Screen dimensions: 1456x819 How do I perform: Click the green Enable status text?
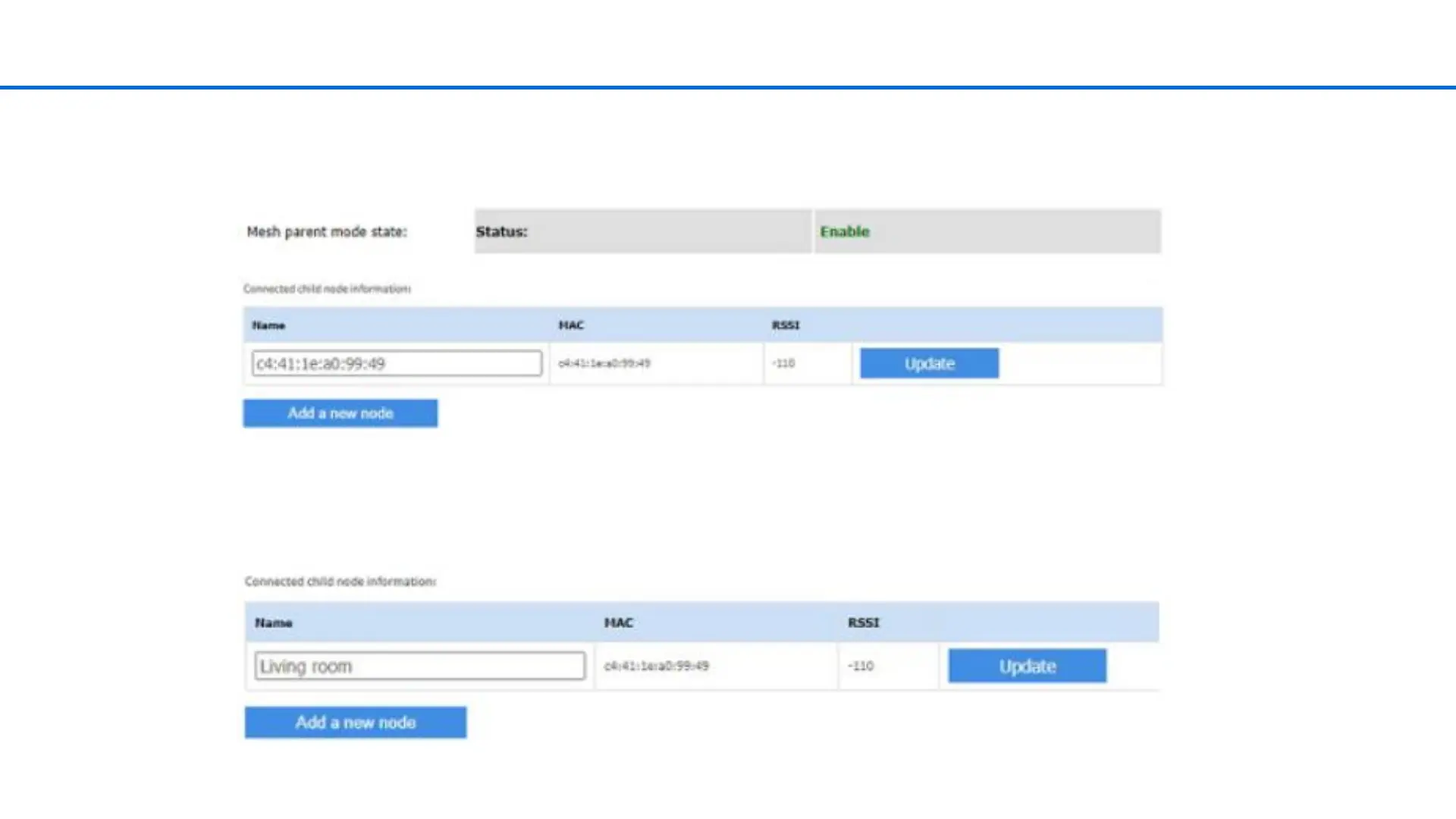[x=844, y=231]
